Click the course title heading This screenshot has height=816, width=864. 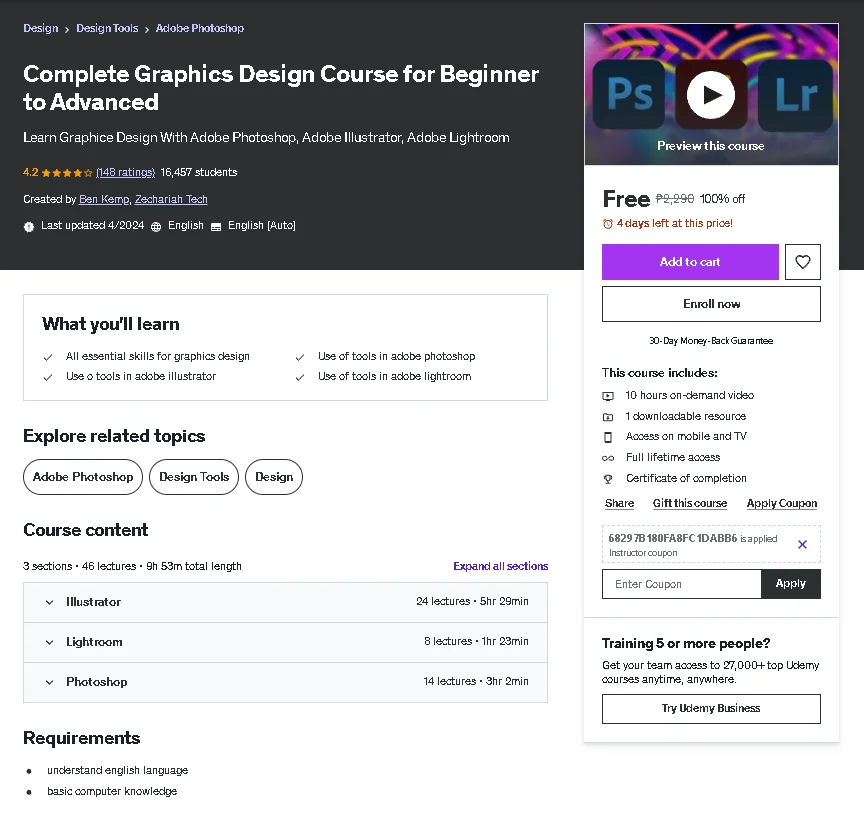tap(281, 88)
